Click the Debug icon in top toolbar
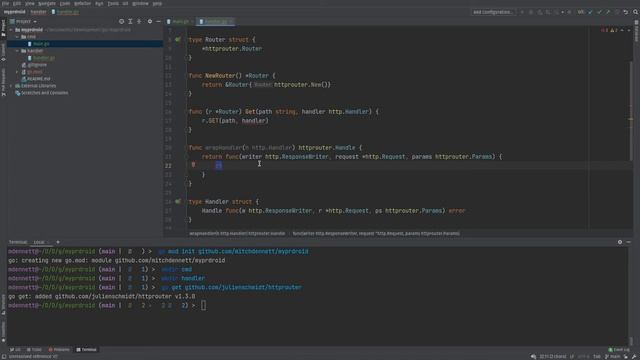This screenshot has width=640, height=360. pyautogui.click(x=531, y=12)
